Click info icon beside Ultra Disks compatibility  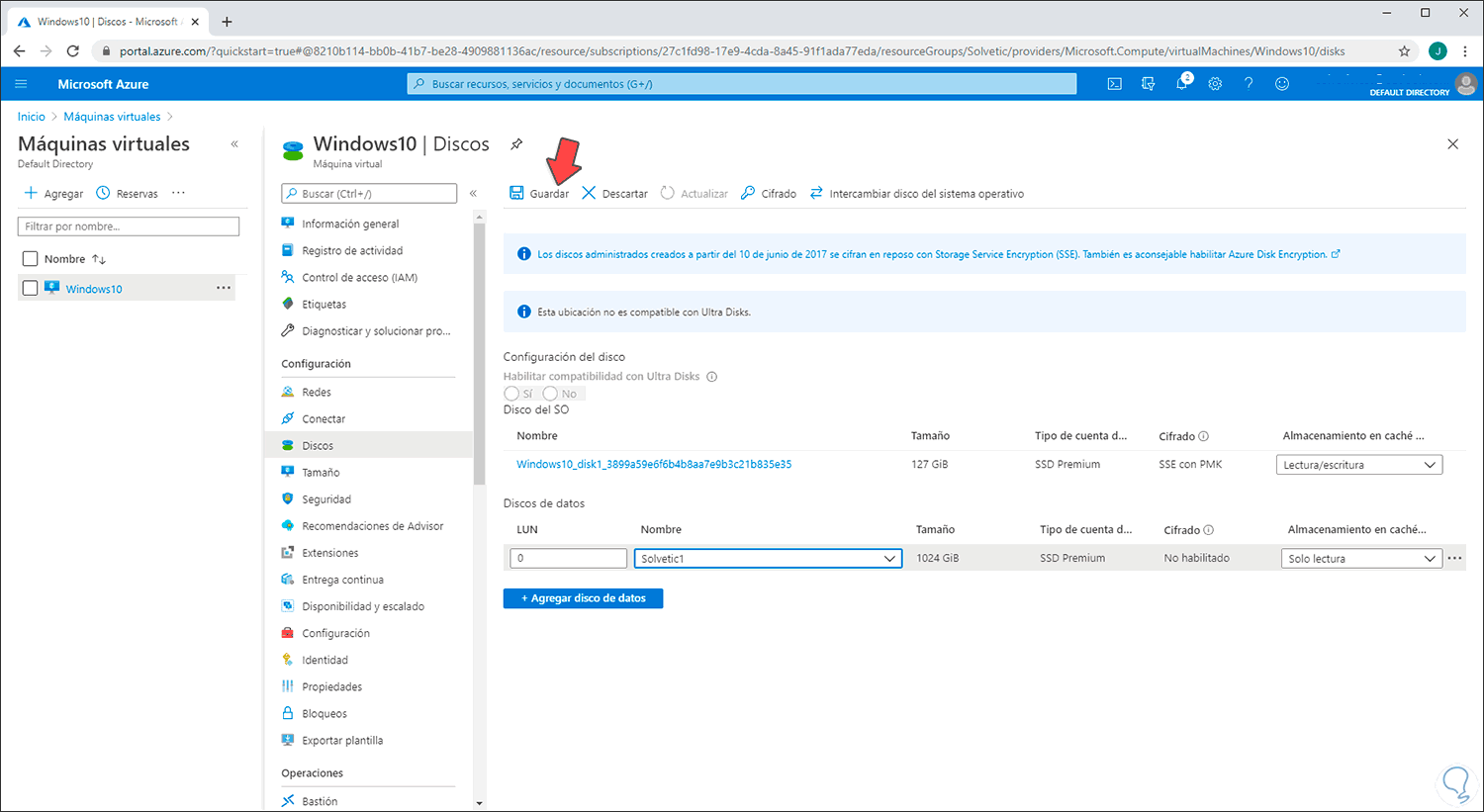pyautogui.click(x=712, y=377)
